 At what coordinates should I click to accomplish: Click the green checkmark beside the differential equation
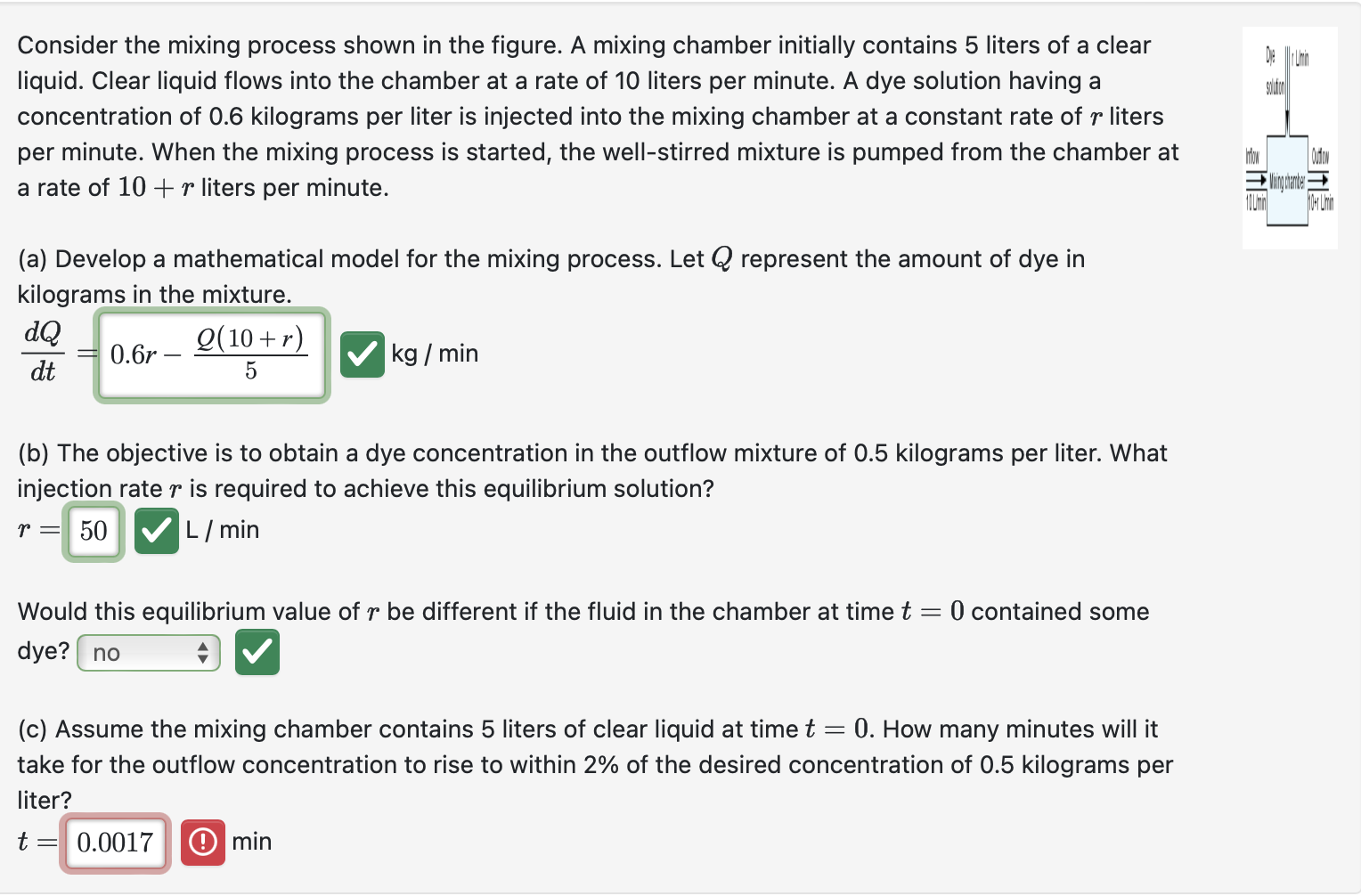(x=362, y=354)
